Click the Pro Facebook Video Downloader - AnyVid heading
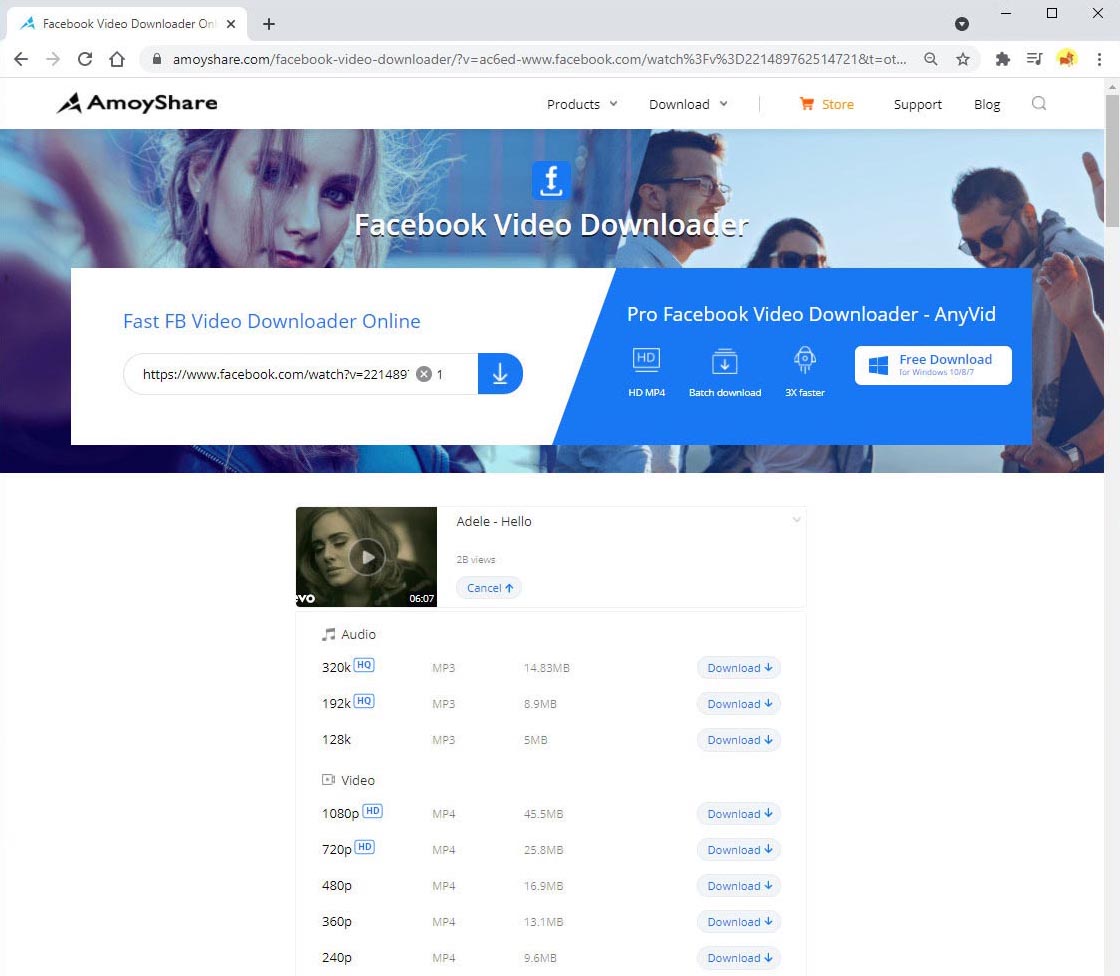 click(811, 314)
